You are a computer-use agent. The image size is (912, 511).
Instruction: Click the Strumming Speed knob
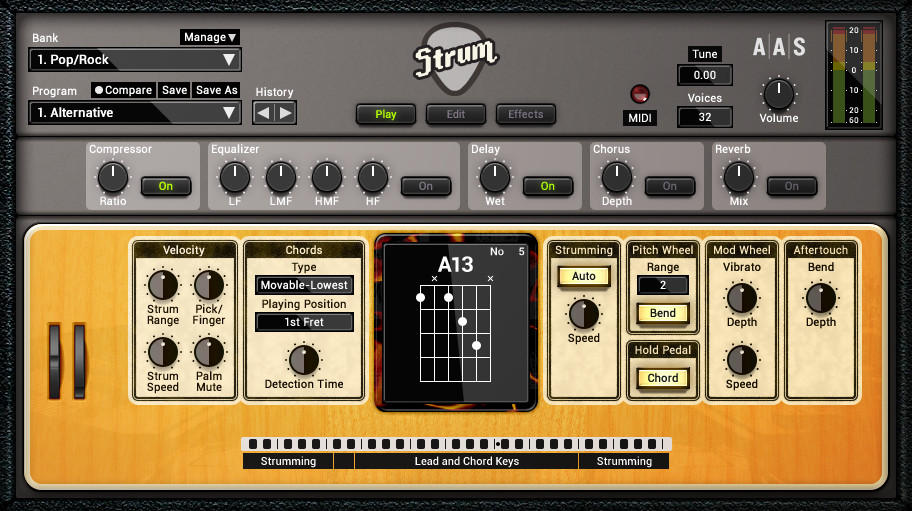click(583, 315)
